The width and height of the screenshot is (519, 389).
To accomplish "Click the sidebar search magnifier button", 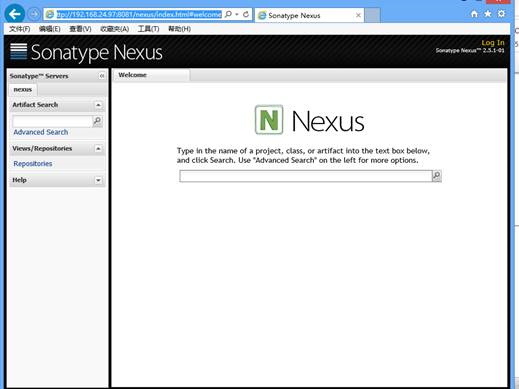I will click(x=97, y=121).
